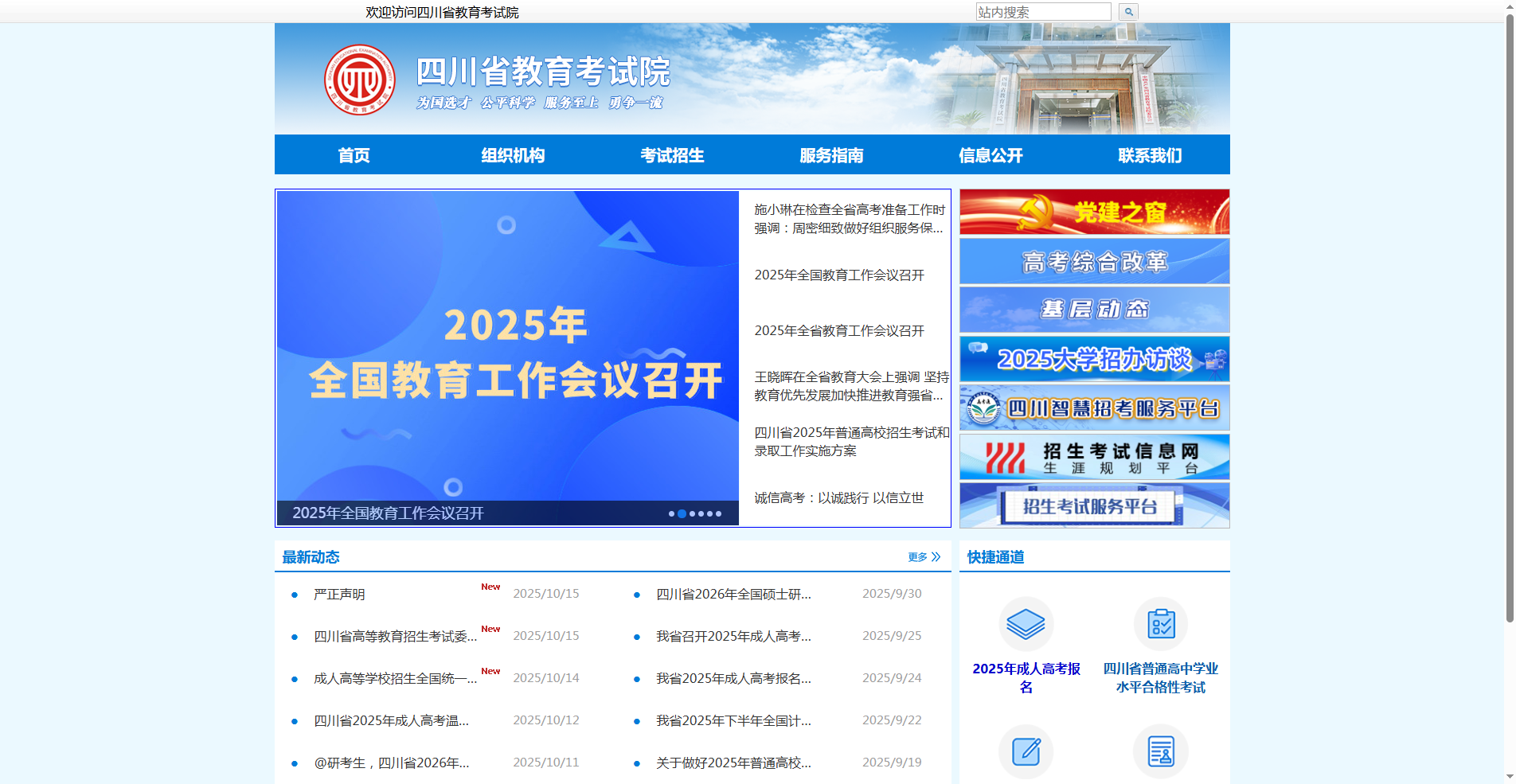
Task: Open the 招生考试服务平台 banner
Action: click(1094, 505)
